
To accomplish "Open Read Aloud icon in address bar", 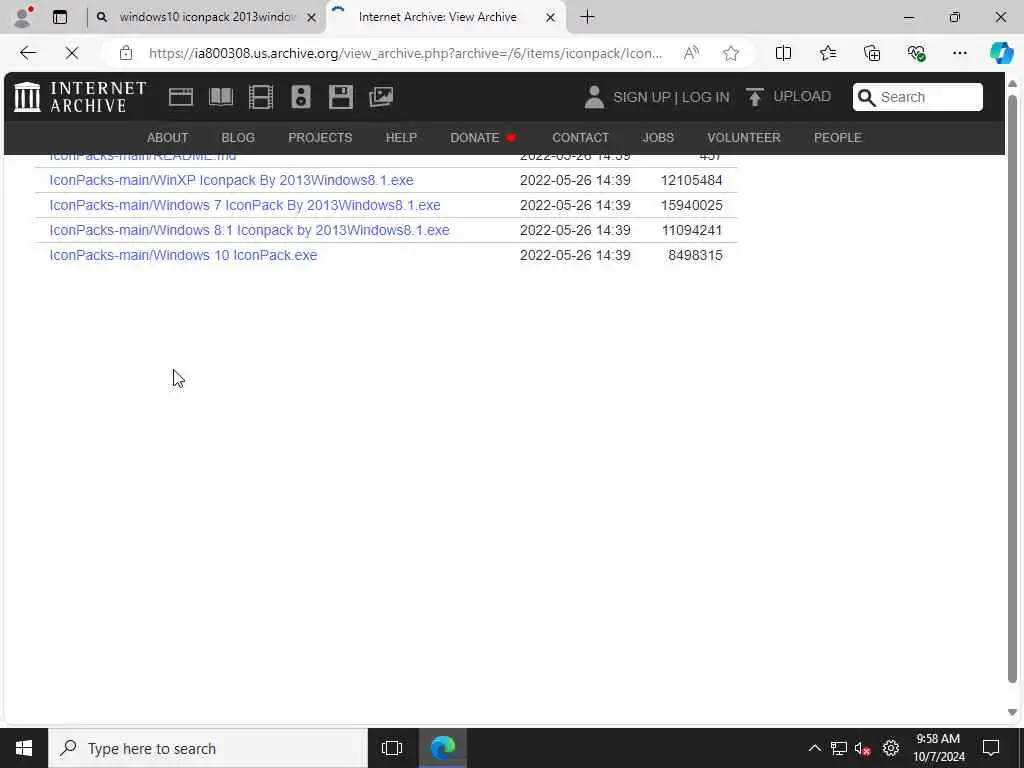I will pos(691,53).
